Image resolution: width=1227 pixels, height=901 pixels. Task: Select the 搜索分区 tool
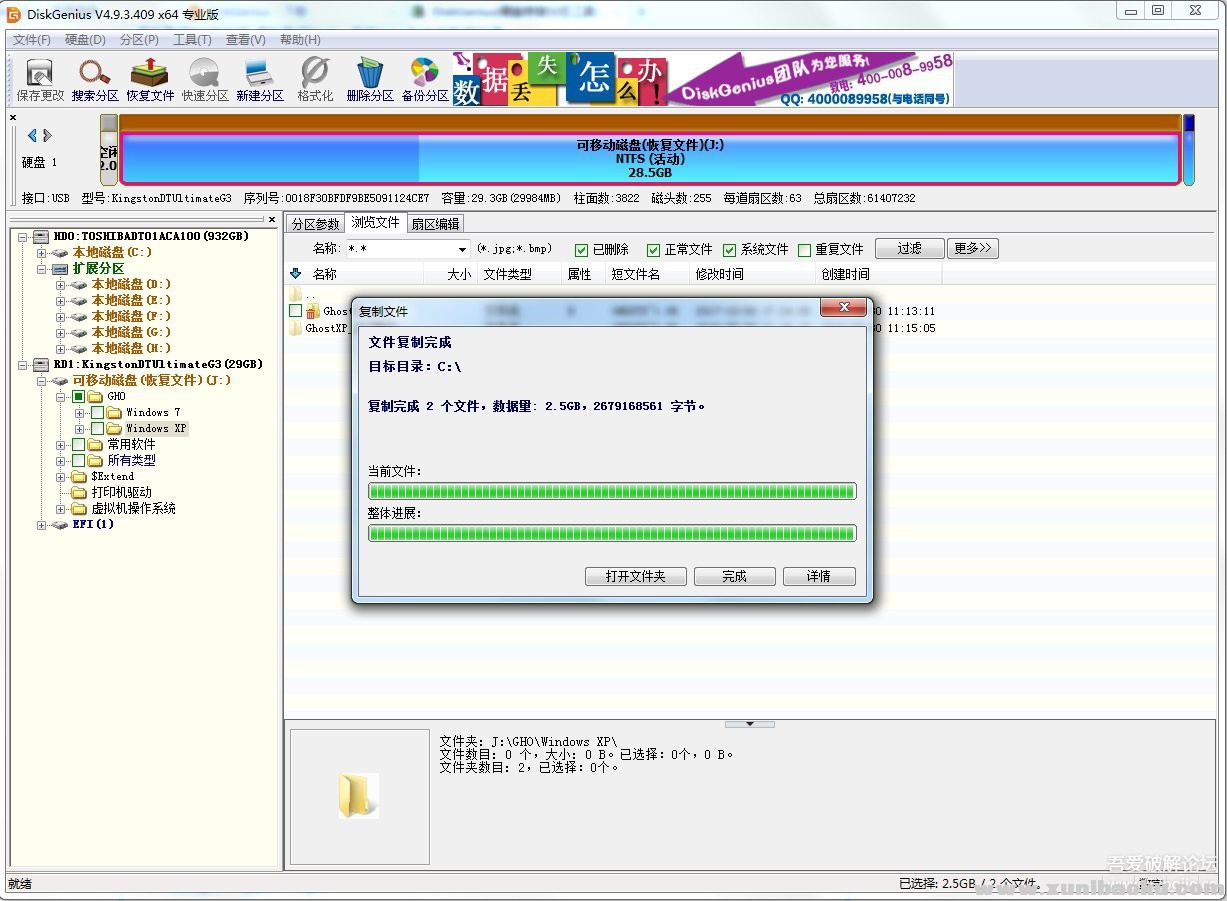(93, 78)
